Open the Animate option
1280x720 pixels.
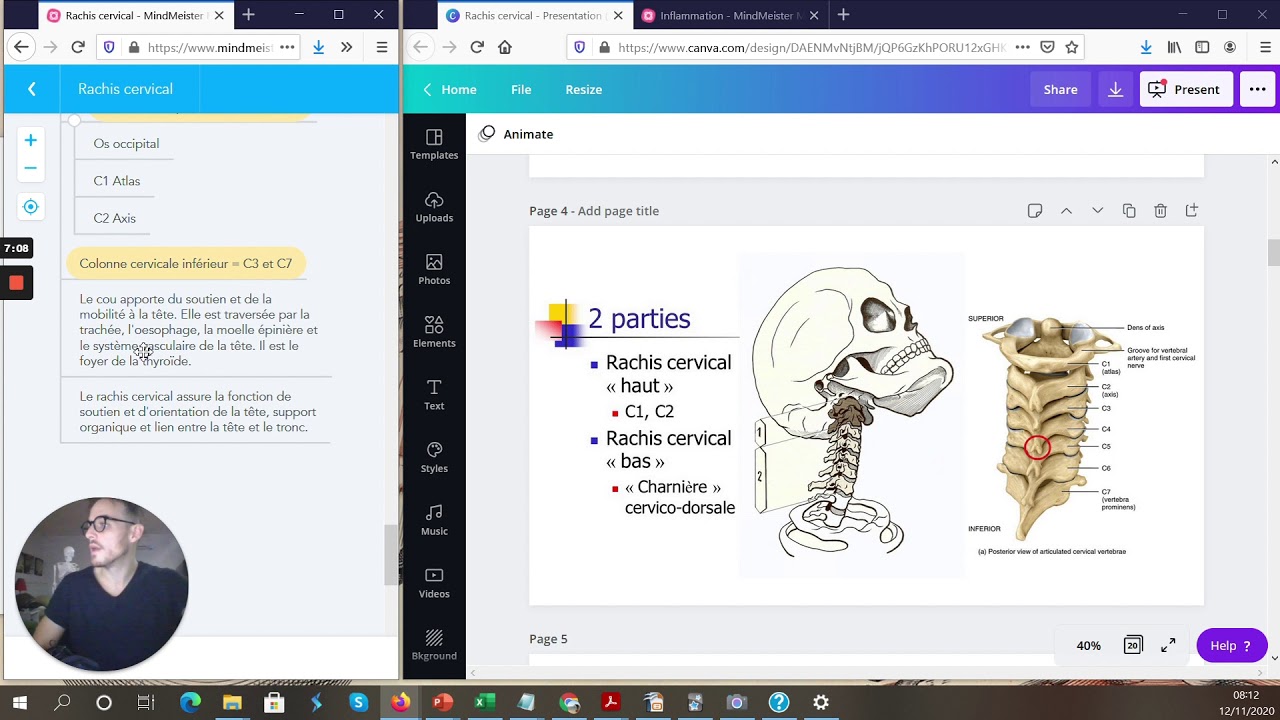[516, 134]
